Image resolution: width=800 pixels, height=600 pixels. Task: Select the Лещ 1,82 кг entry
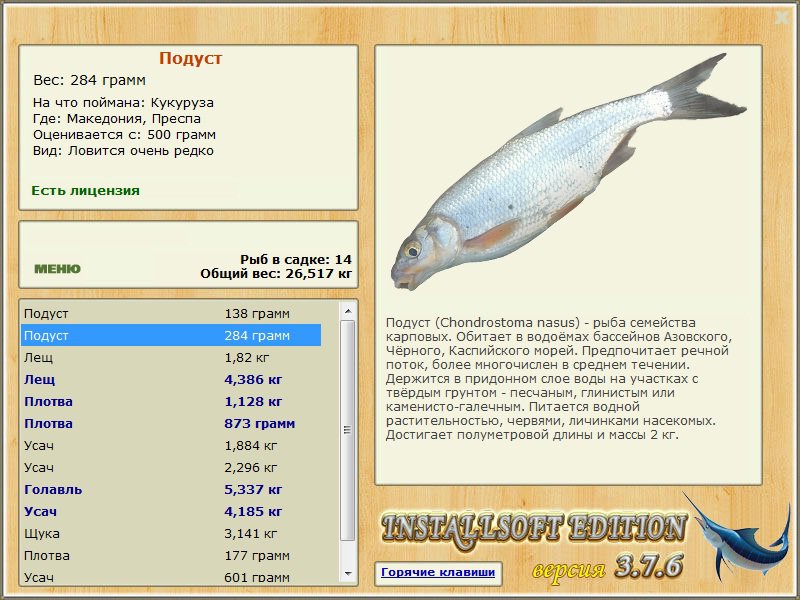(x=171, y=358)
